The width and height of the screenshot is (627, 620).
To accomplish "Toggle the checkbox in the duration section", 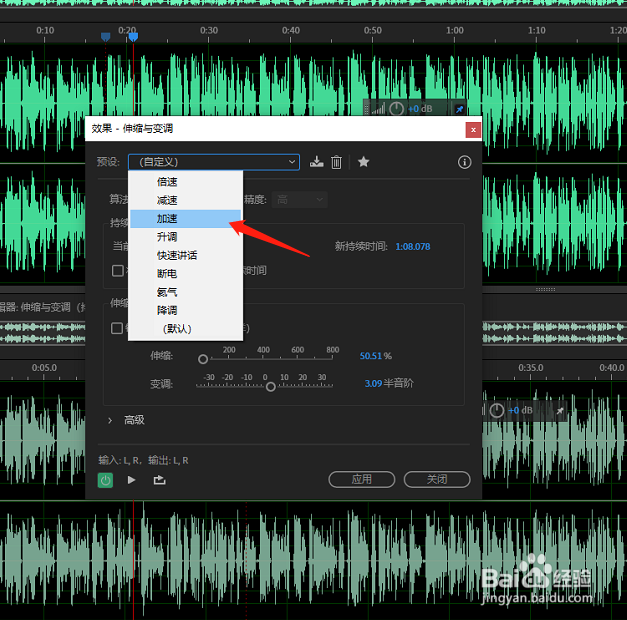I will pos(118,271).
